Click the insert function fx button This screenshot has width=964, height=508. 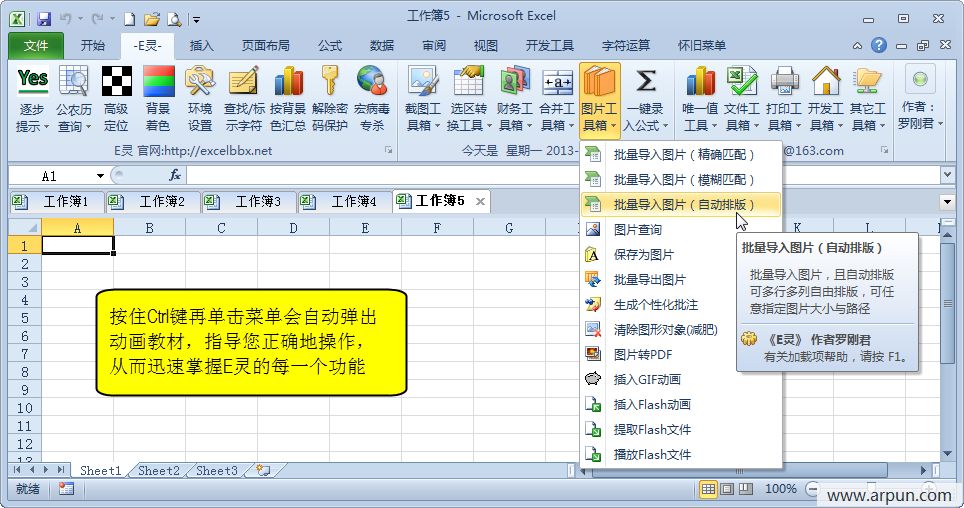tap(175, 176)
